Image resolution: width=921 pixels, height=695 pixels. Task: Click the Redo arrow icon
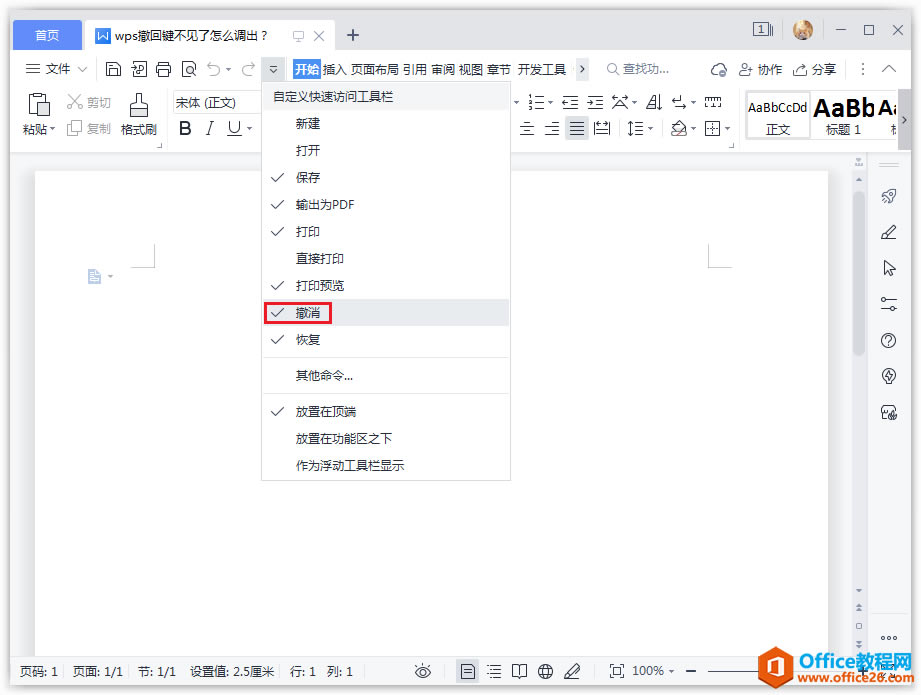click(x=248, y=69)
